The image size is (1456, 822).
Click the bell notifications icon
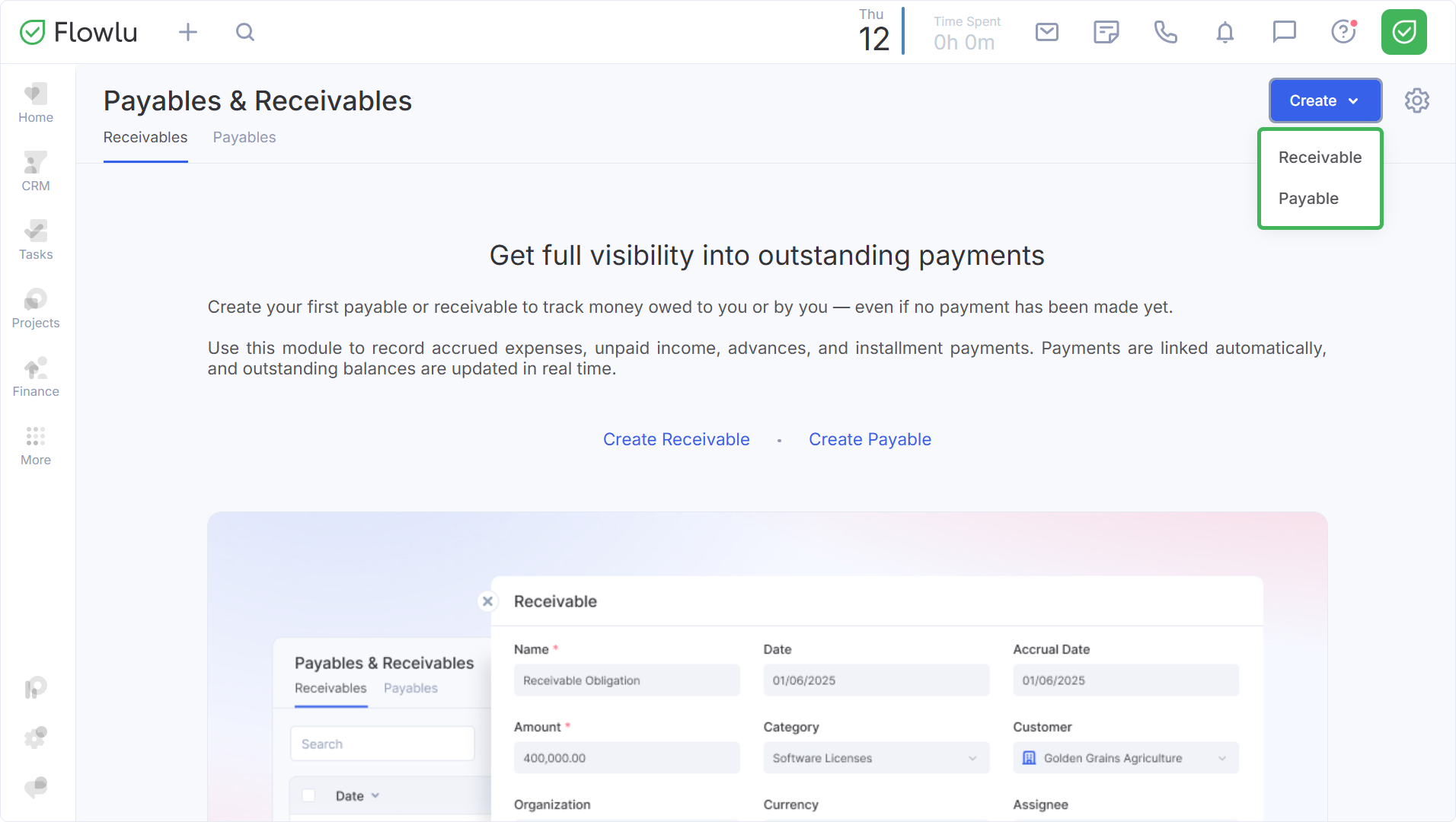click(1225, 32)
